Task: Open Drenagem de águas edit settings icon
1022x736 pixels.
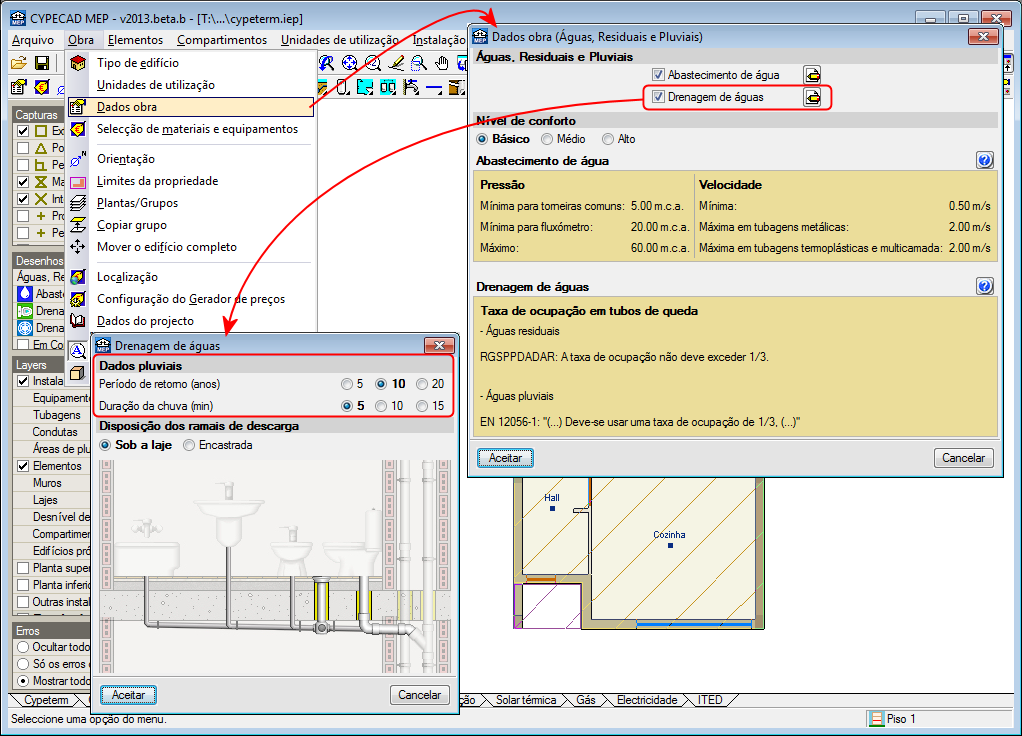Action: (814, 97)
